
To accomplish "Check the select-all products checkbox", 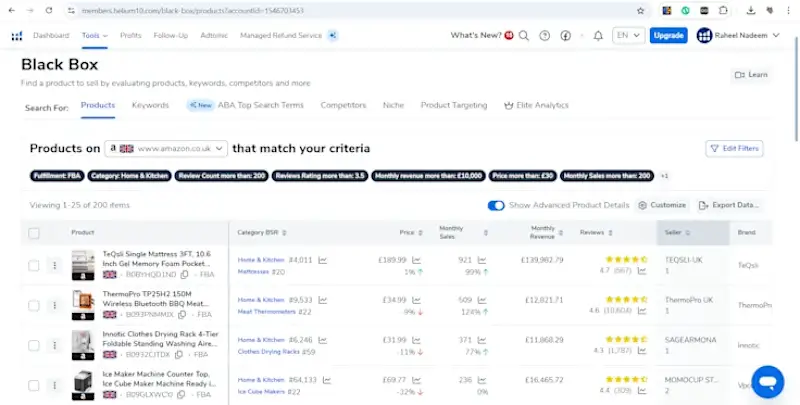I will [x=34, y=233].
